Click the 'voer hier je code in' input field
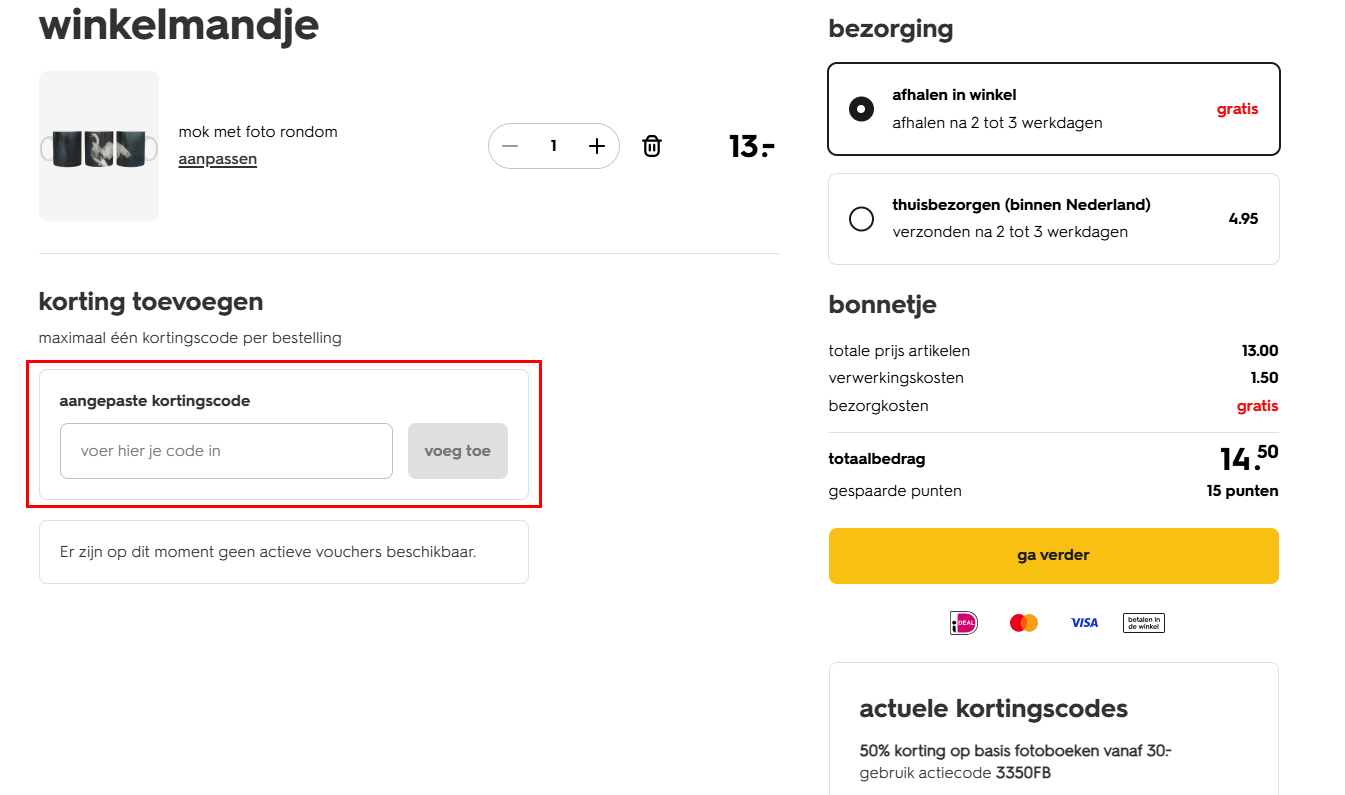This screenshot has width=1345, height=795. (226, 451)
